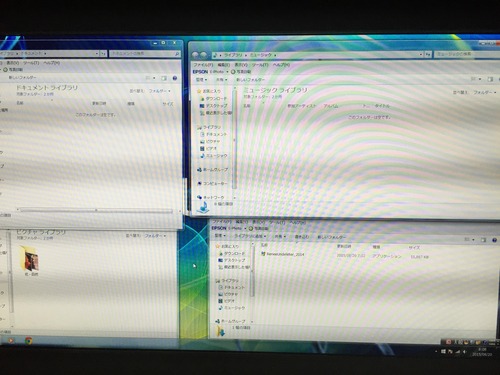This screenshot has width=500, height=375.
Task: Open the view options dropdown in the Documents window
Action: click(150, 78)
